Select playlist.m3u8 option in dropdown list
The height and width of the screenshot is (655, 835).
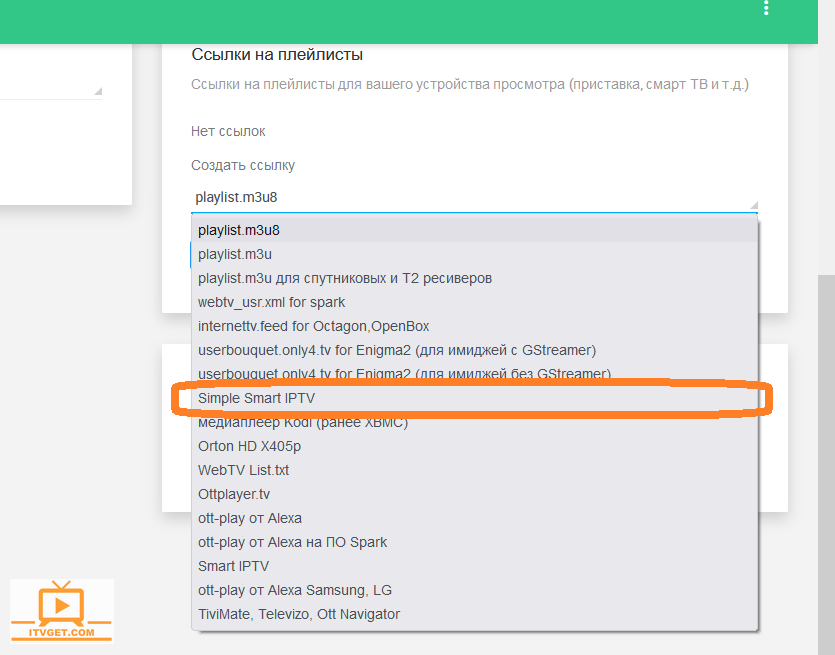click(474, 230)
